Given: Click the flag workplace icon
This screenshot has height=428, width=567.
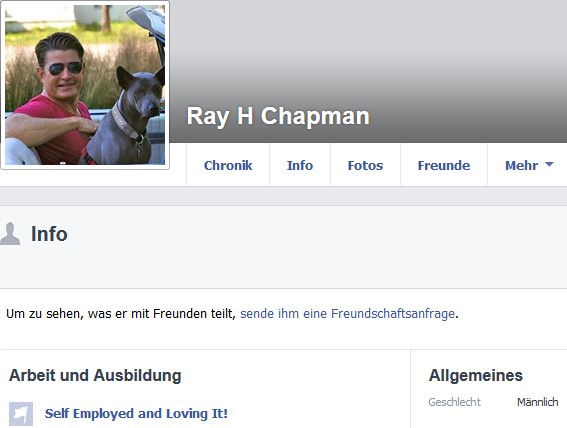Looking at the screenshot, I should tap(21, 414).
